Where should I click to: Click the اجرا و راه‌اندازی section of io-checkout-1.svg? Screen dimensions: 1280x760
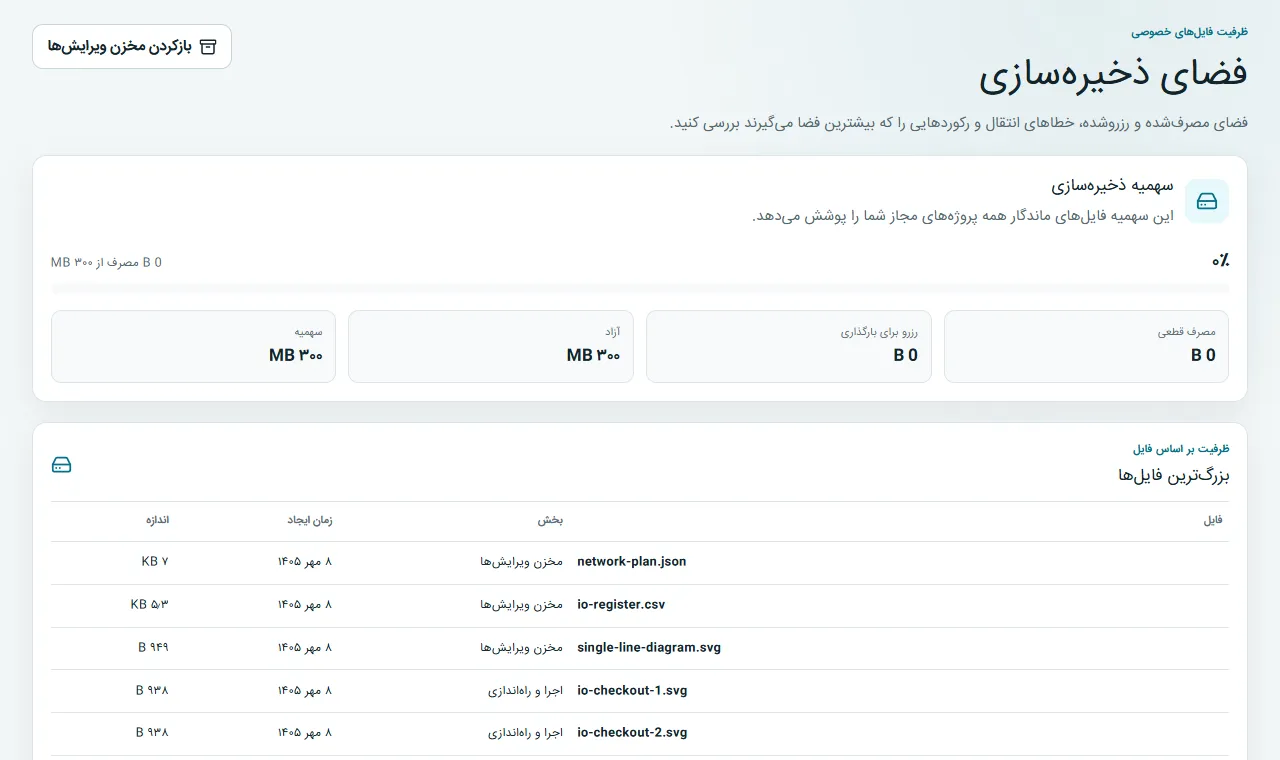click(x=526, y=690)
